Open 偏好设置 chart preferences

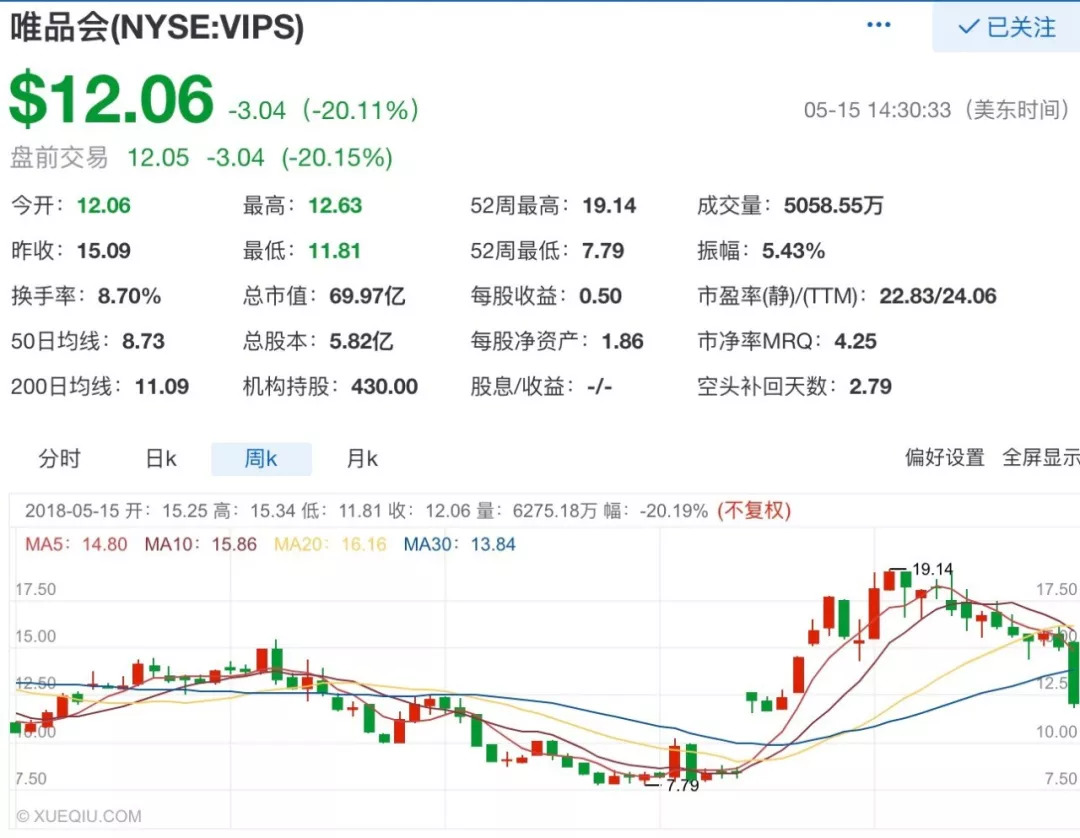click(x=944, y=457)
